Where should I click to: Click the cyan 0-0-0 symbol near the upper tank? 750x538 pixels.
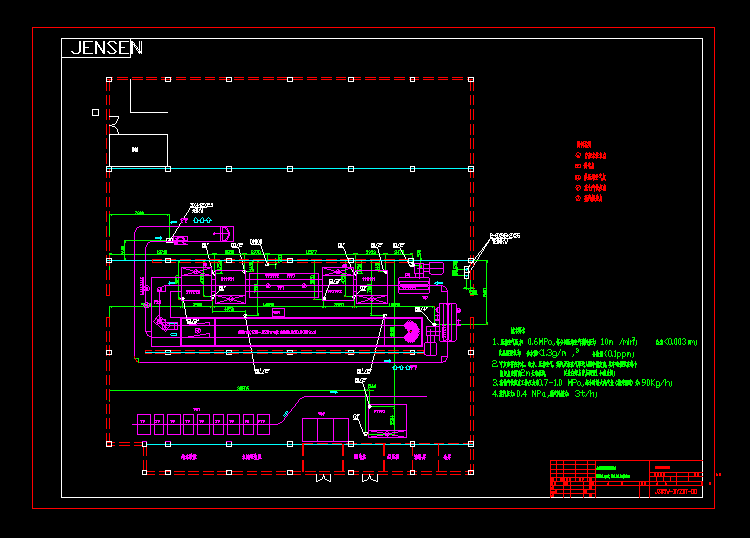click(x=202, y=220)
